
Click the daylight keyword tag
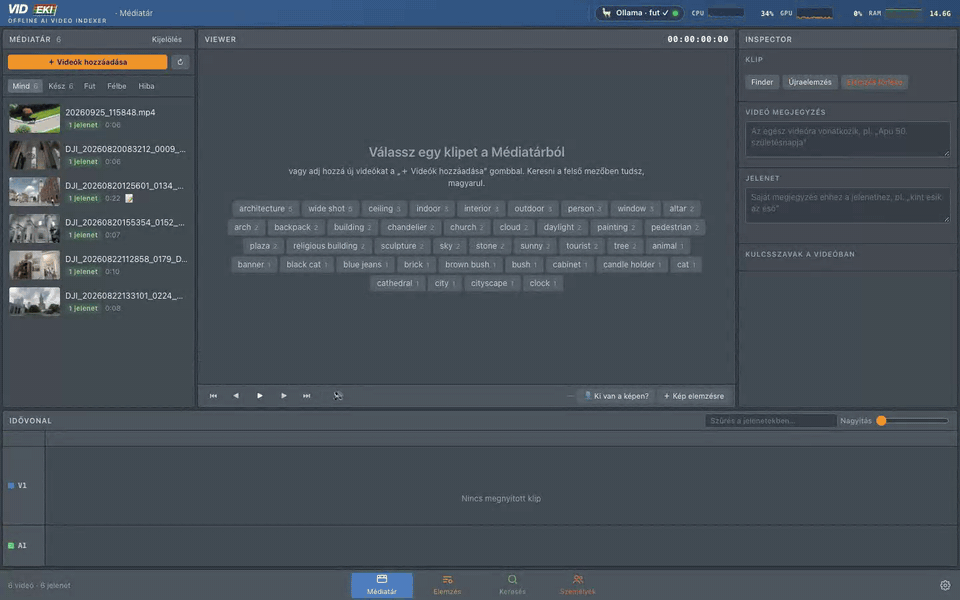(562, 227)
